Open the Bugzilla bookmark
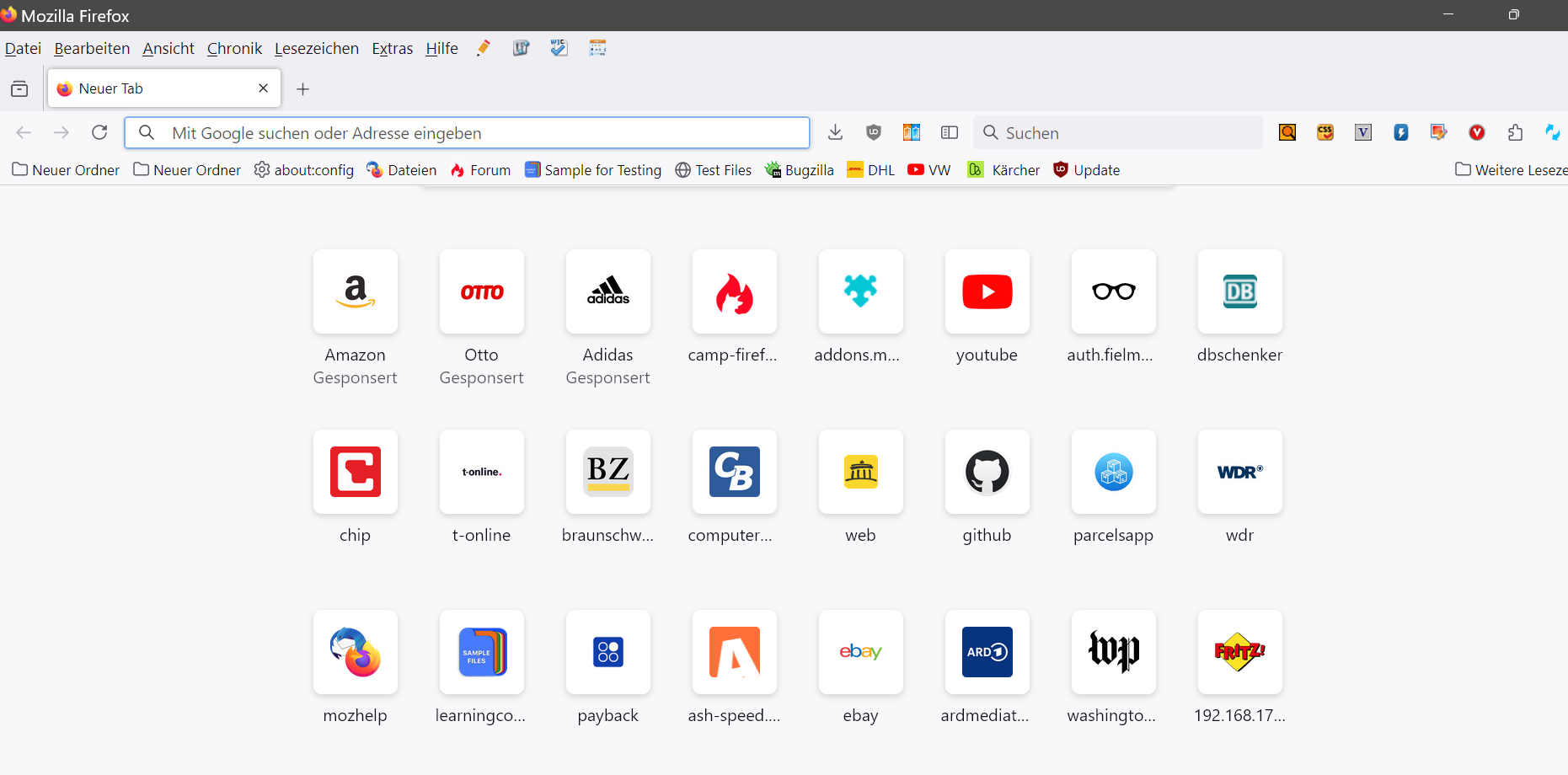1568x775 pixels. tap(799, 170)
